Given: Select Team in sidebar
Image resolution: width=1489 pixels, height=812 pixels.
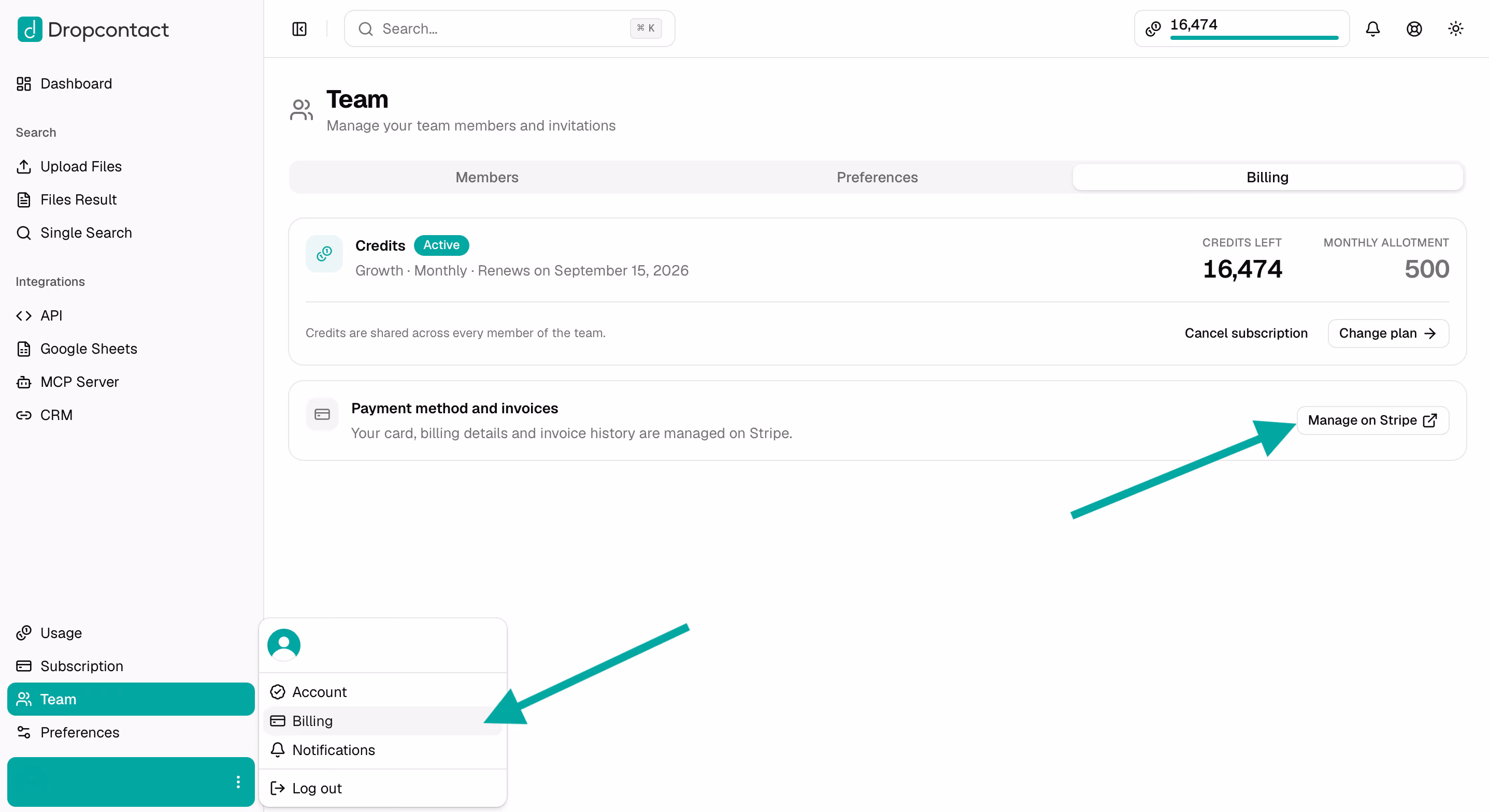Looking at the screenshot, I should [x=131, y=699].
